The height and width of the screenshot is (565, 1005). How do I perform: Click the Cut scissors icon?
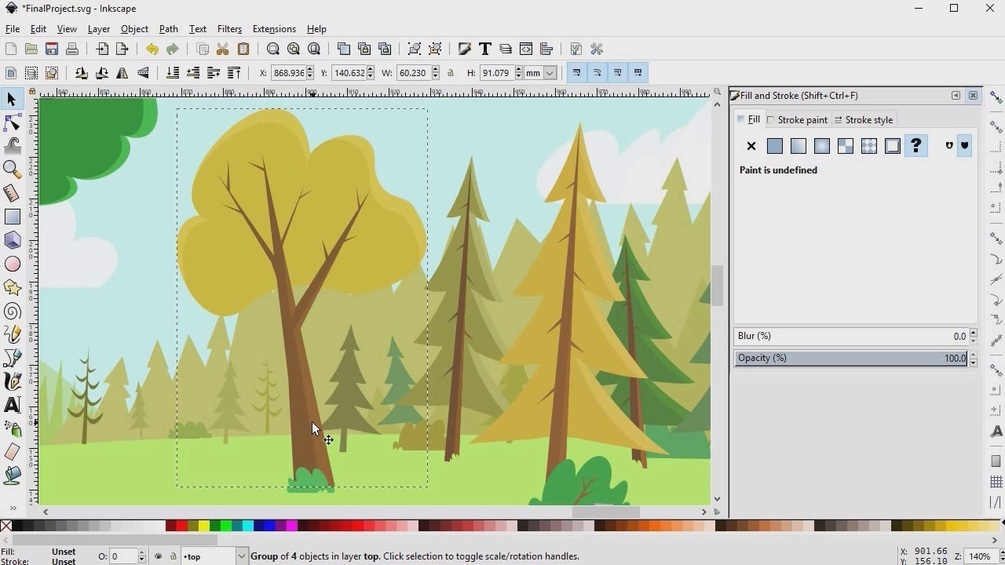tap(222, 49)
